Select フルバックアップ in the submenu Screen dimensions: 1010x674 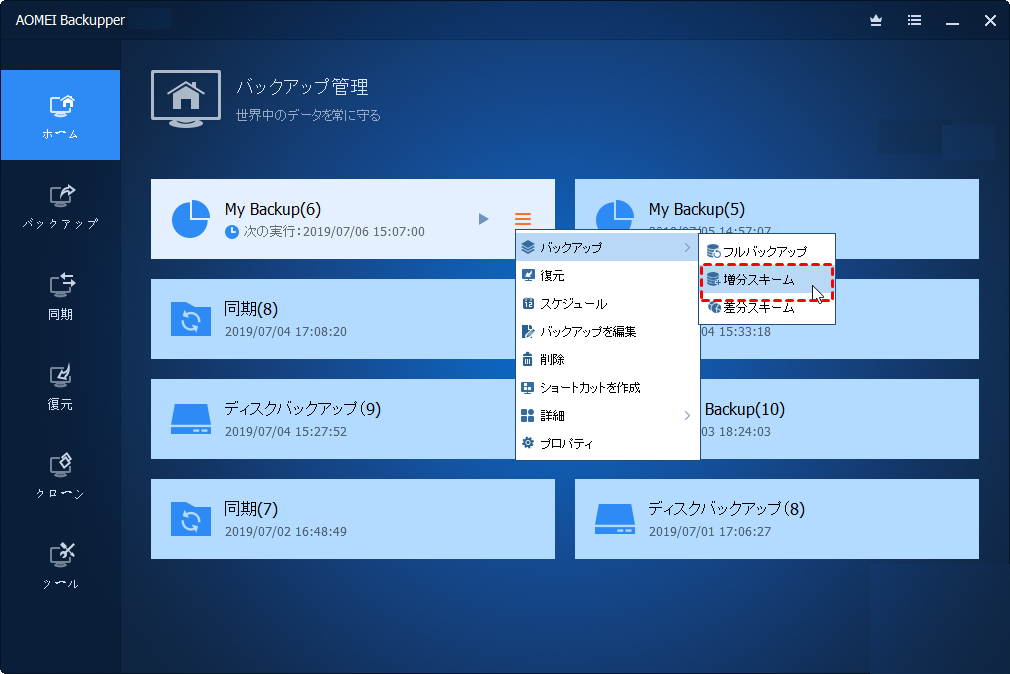click(767, 251)
